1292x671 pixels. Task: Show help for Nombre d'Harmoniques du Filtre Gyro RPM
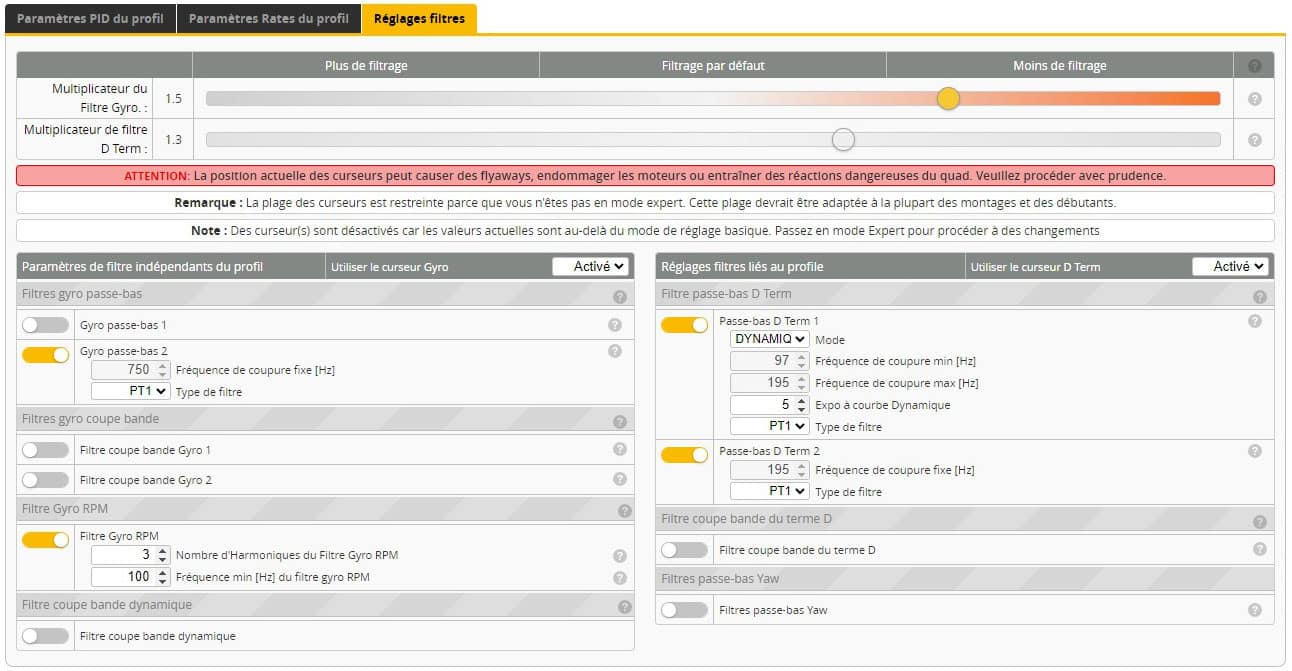tap(619, 556)
